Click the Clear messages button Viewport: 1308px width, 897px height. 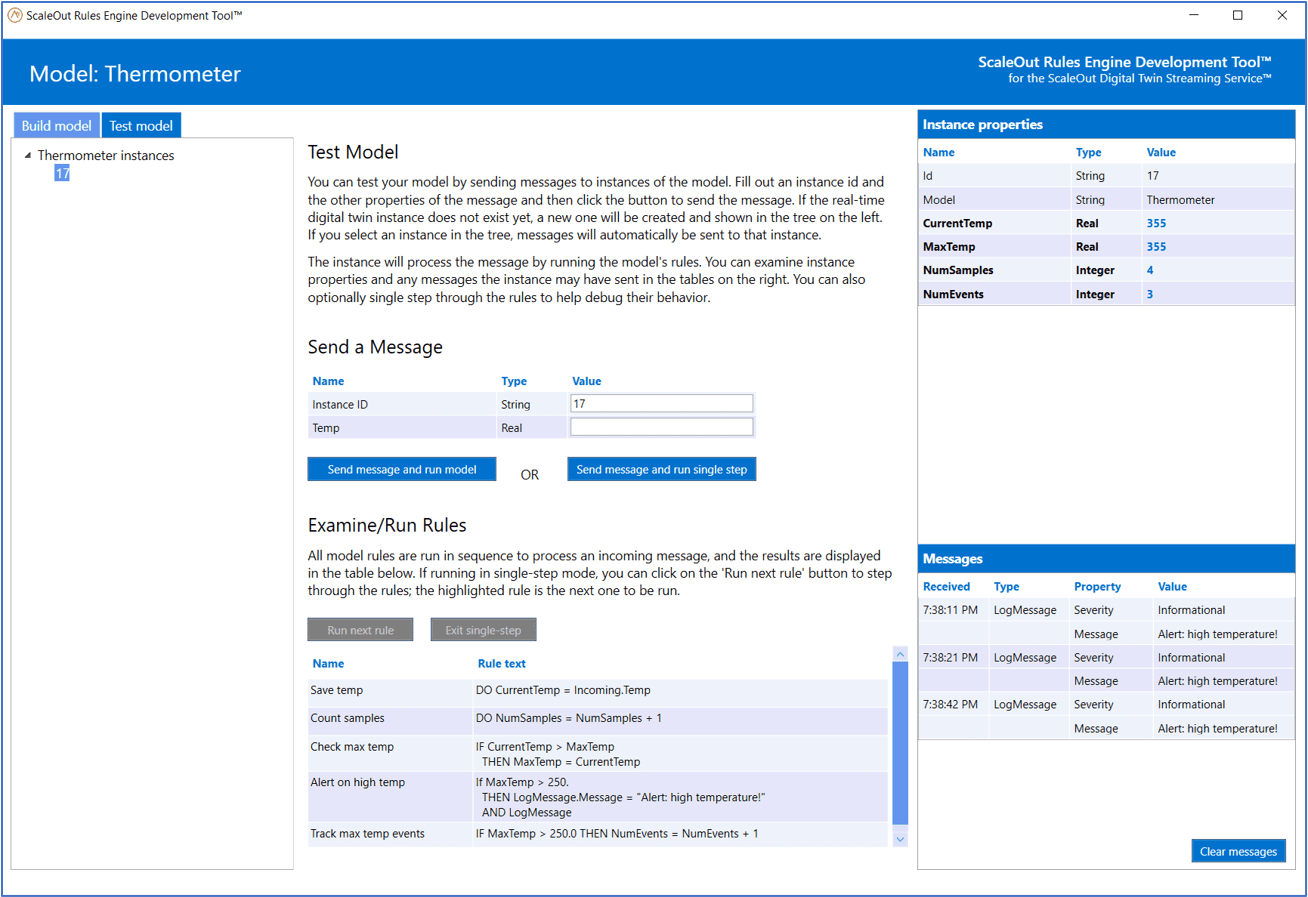pos(1238,851)
